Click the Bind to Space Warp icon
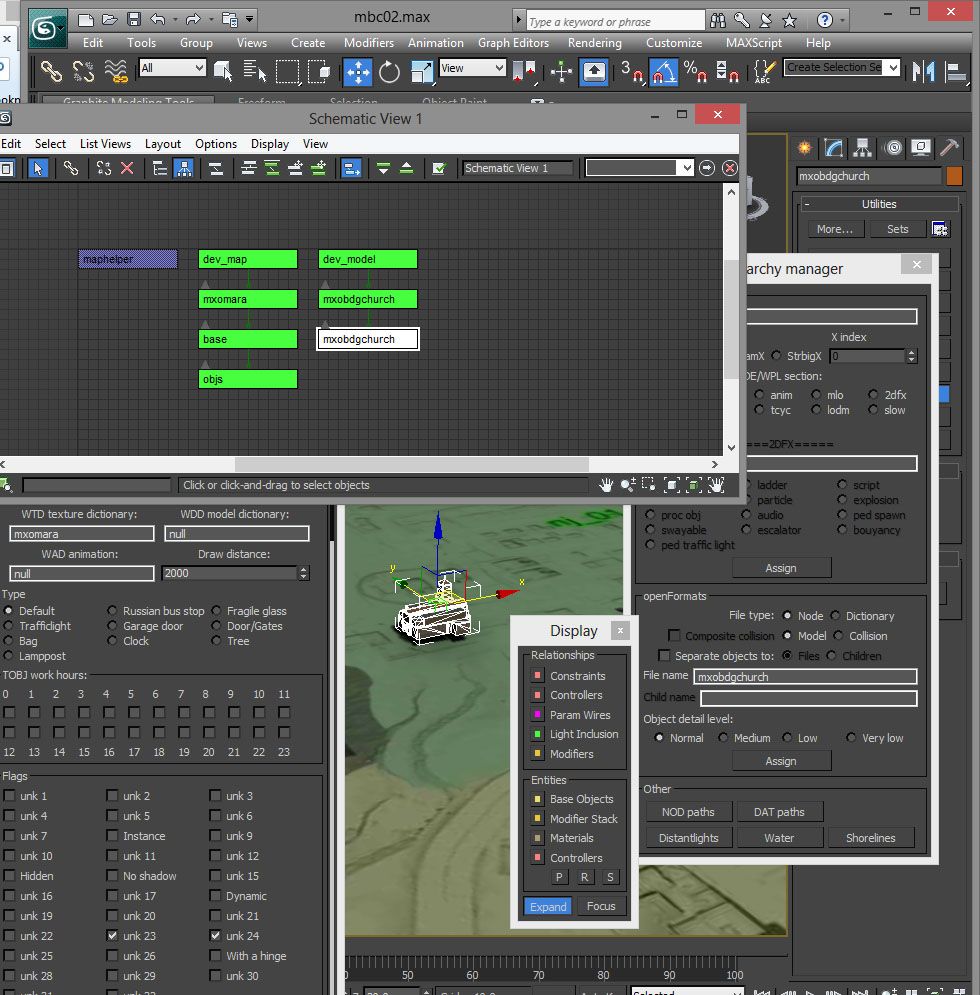 (x=116, y=70)
